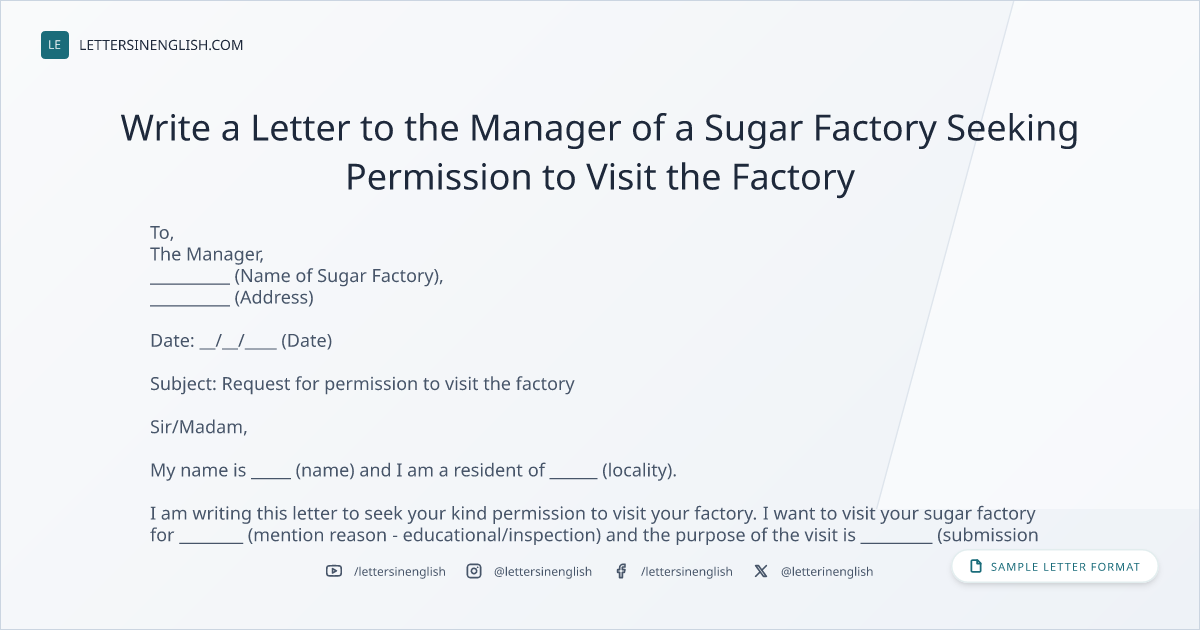The height and width of the screenshot is (630, 1200).
Task: Click the Facebook icon in footer
Action: point(621,571)
